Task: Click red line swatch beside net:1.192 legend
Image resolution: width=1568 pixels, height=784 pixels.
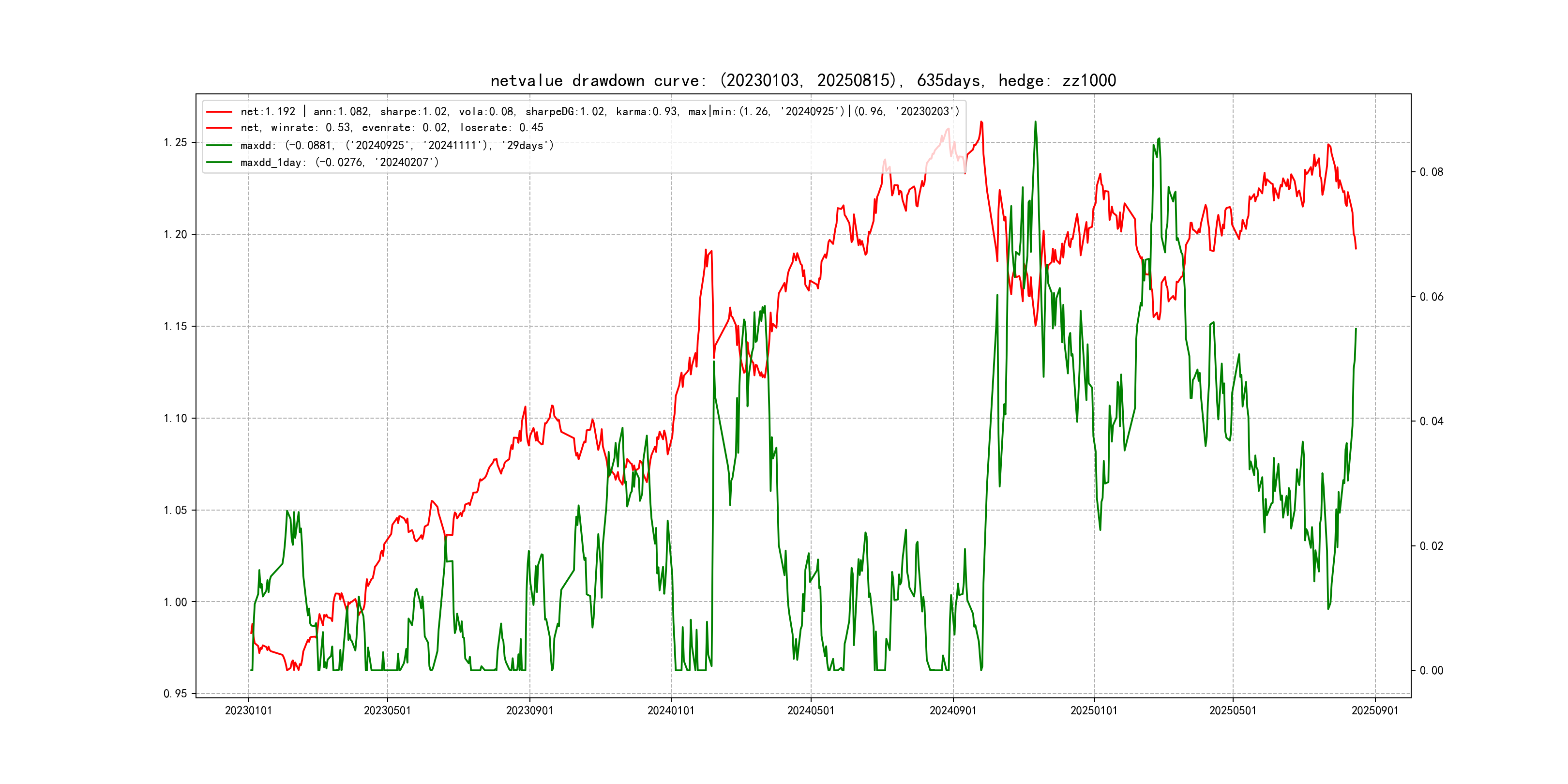Action: 219,112
